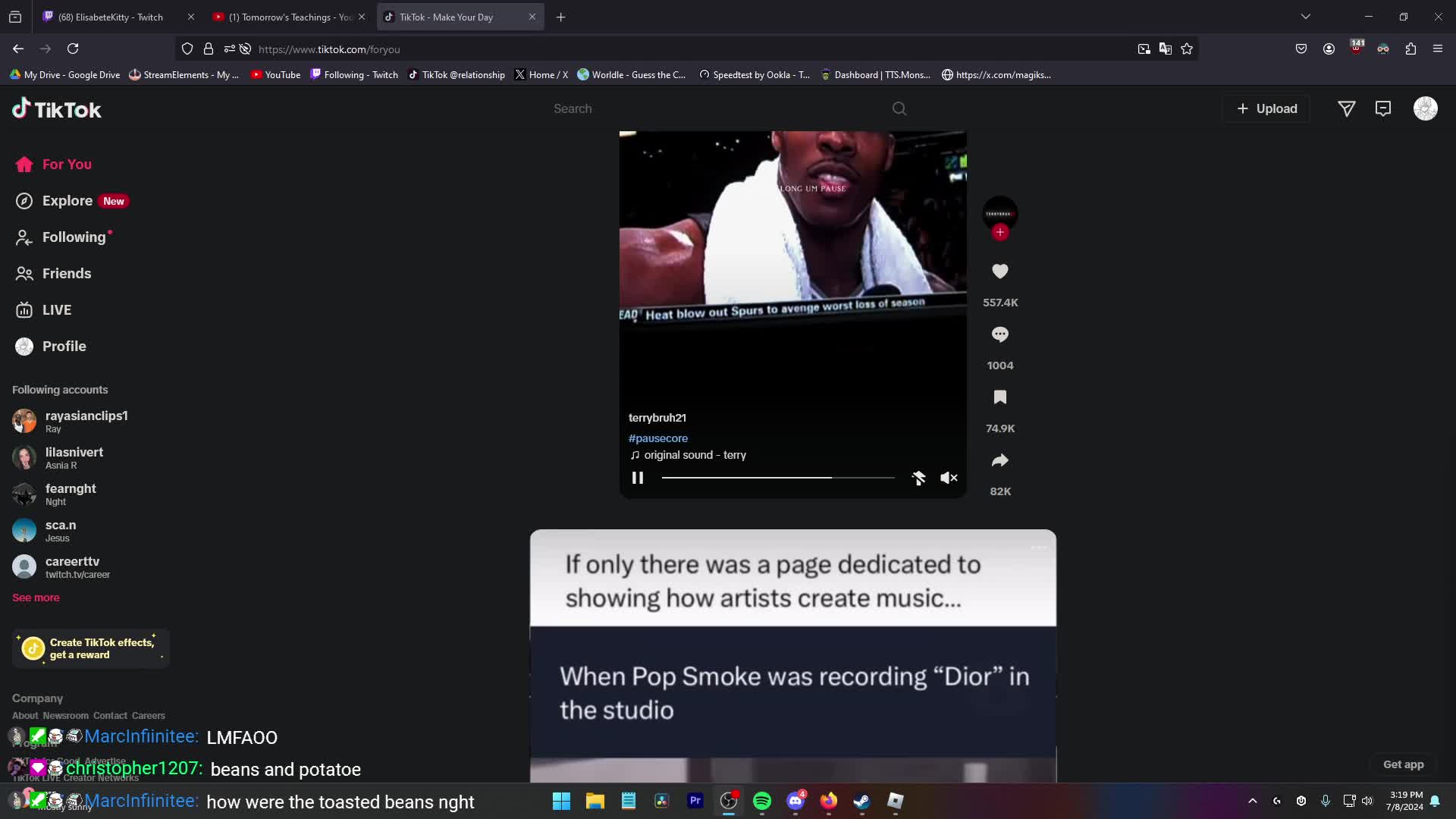Image resolution: width=1456 pixels, height=819 pixels.
Task: Click the address bar URL
Action: pos(329,49)
